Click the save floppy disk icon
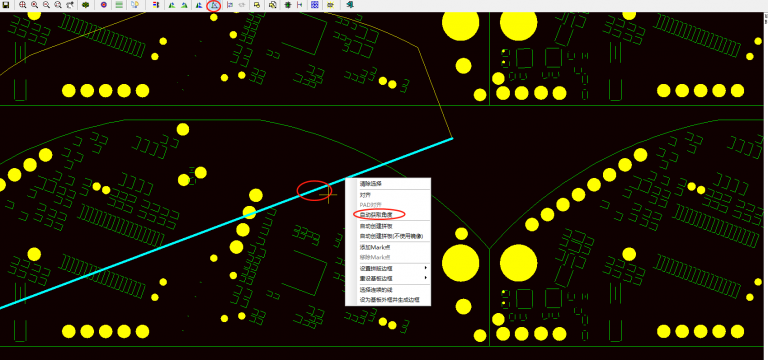This screenshot has height=360, width=768. [x=5, y=5]
